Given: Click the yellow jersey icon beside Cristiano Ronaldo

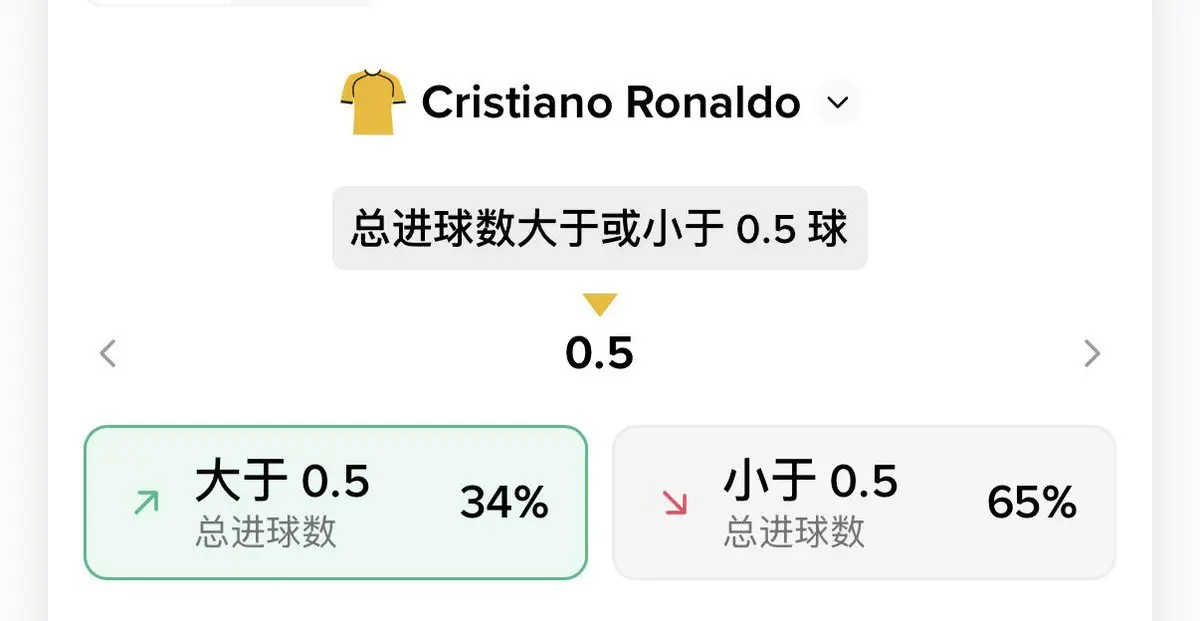Looking at the screenshot, I should click(372, 102).
